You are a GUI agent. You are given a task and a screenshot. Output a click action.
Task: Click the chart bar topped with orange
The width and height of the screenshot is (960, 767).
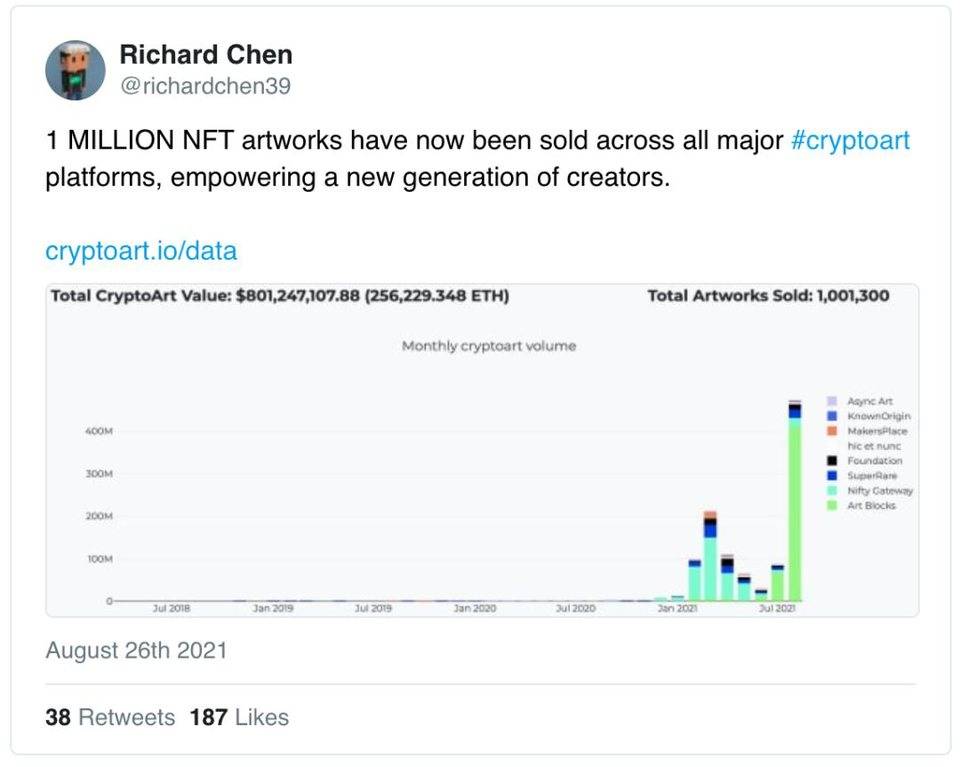pos(710,556)
